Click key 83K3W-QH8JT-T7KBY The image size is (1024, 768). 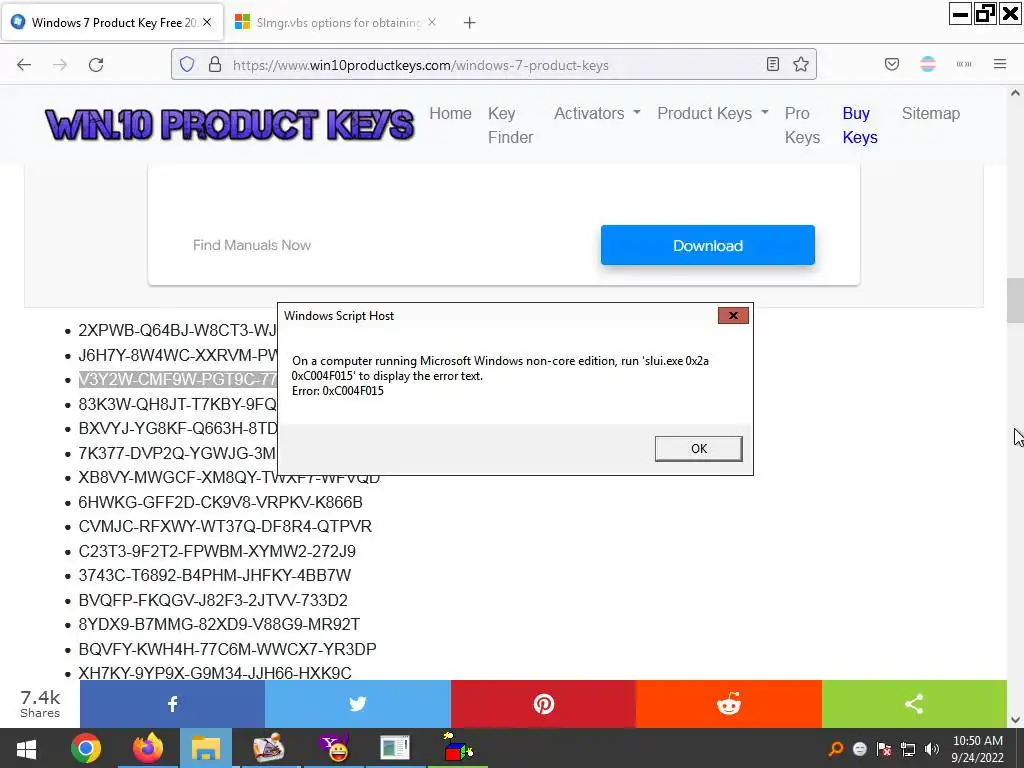click(178, 404)
